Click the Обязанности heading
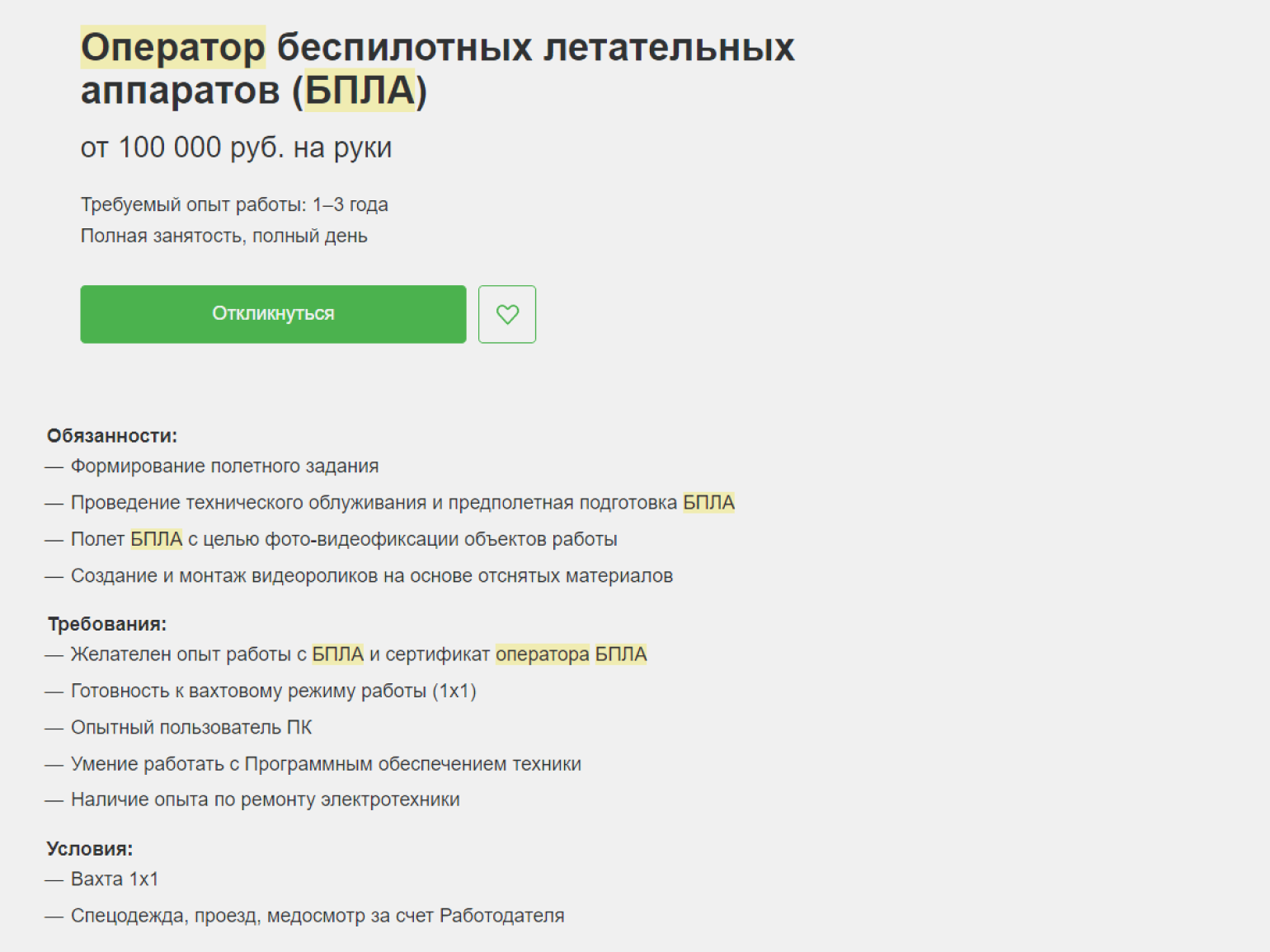Screen dimensions: 1270x952 coord(112,435)
